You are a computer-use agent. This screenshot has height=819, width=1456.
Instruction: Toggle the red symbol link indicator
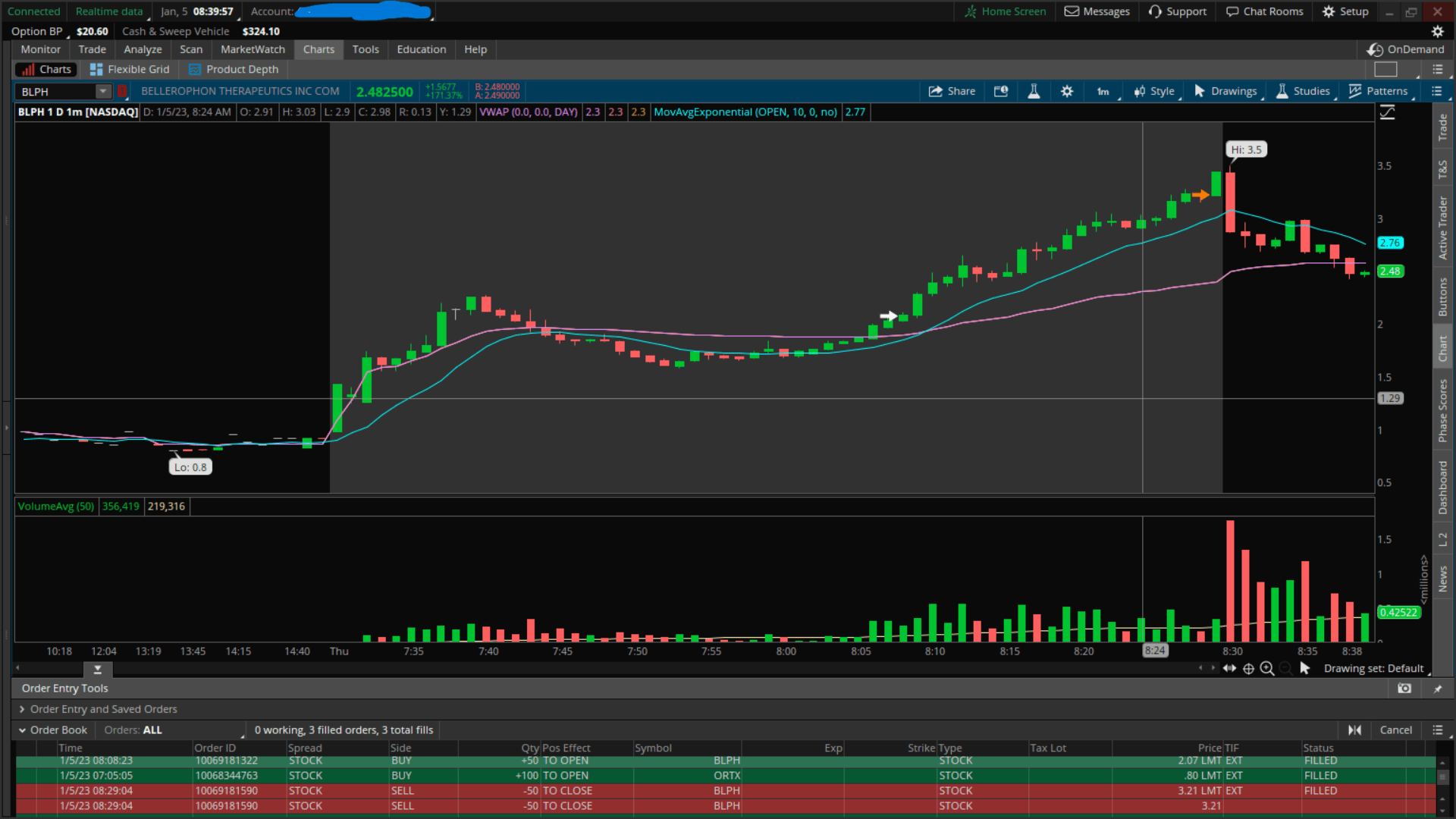click(122, 91)
